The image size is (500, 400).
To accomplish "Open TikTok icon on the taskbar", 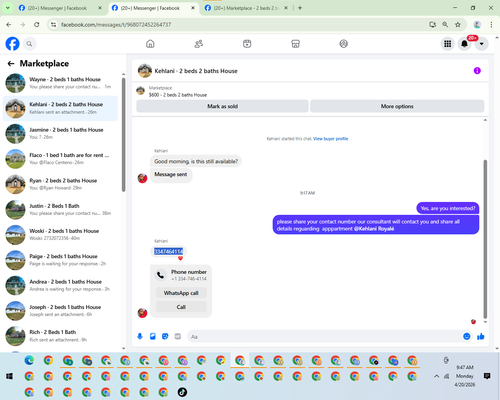I will click(182, 392).
